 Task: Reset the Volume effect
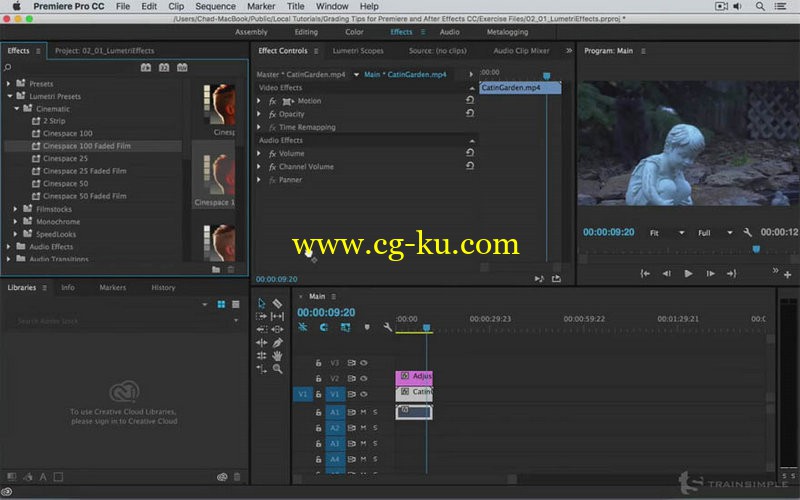(470, 153)
